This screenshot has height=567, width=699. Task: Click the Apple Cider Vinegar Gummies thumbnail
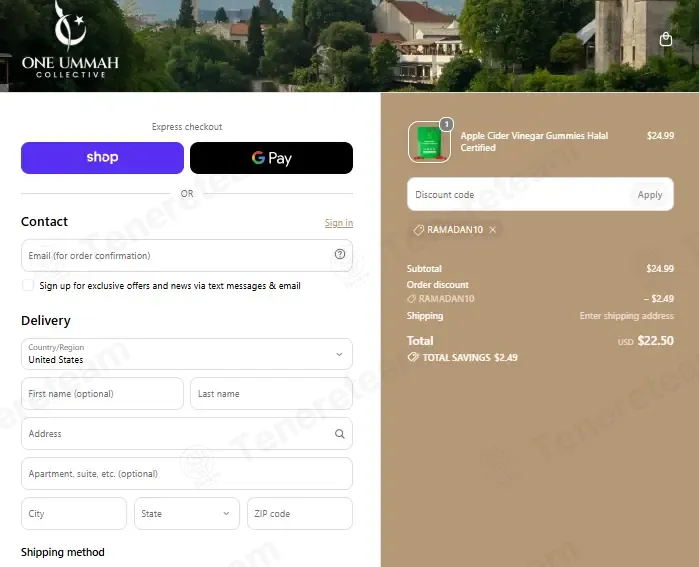pyautogui.click(x=429, y=142)
